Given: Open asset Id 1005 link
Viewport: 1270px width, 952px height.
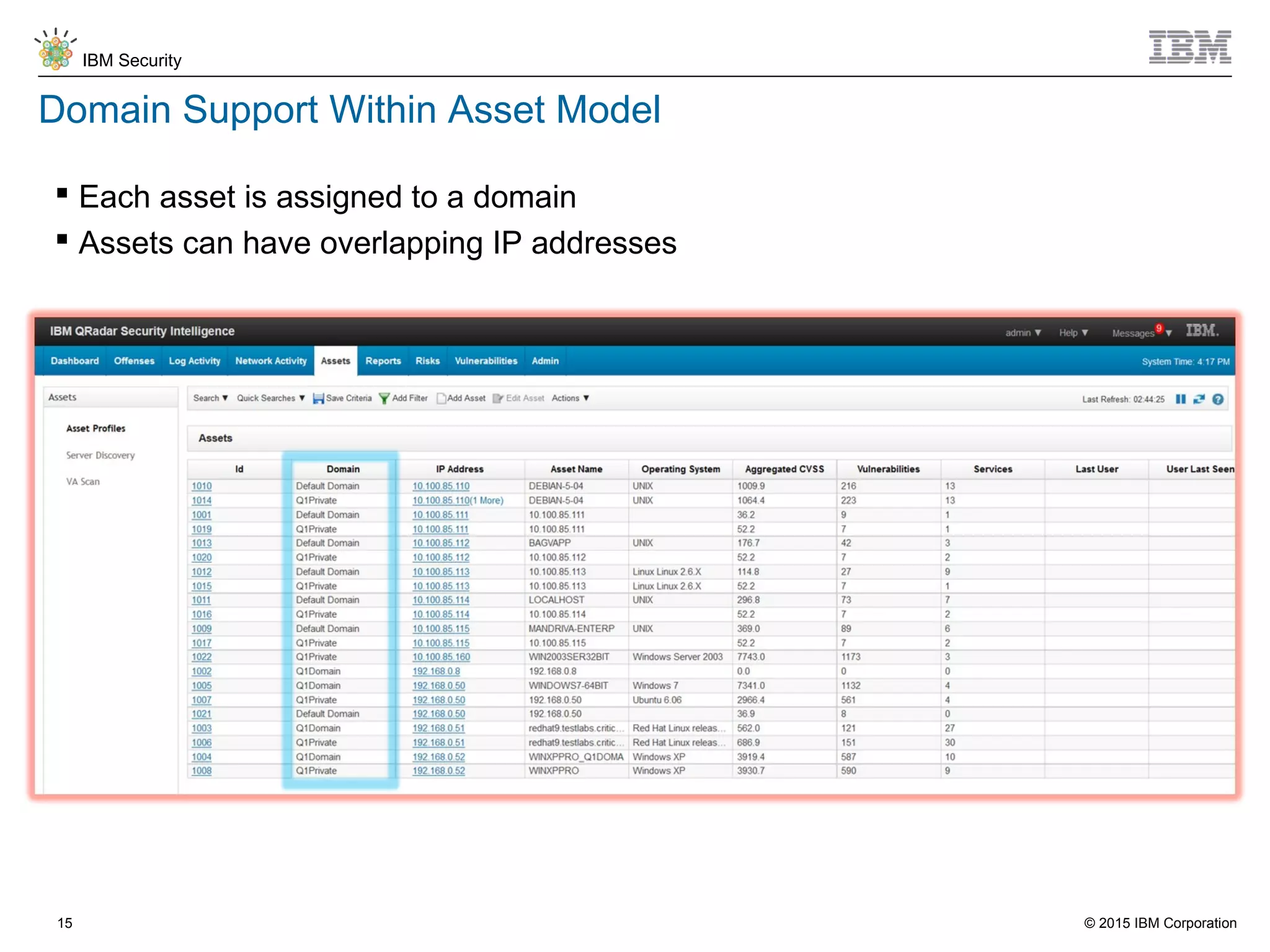Looking at the screenshot, I should pos(202,685).
